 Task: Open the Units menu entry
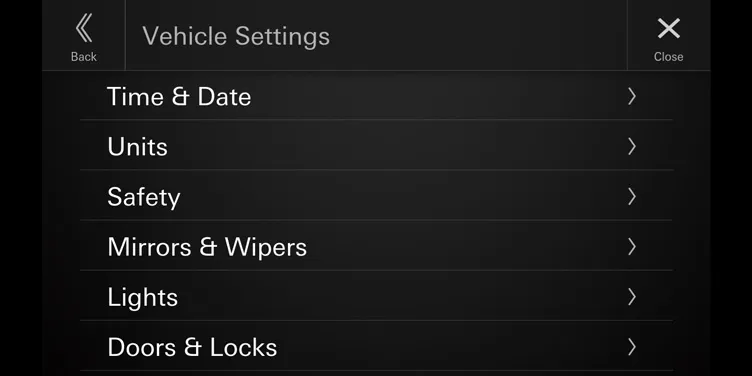pos(137,147)
